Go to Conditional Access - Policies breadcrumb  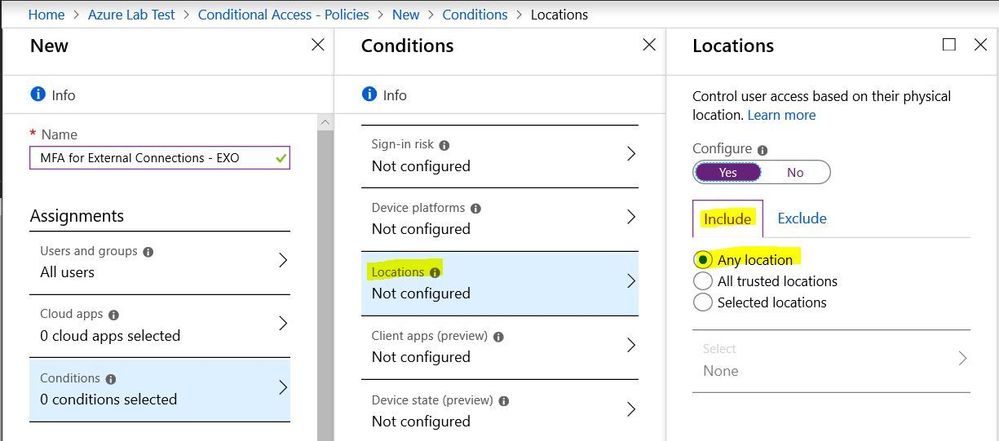(x=283, y=15)
